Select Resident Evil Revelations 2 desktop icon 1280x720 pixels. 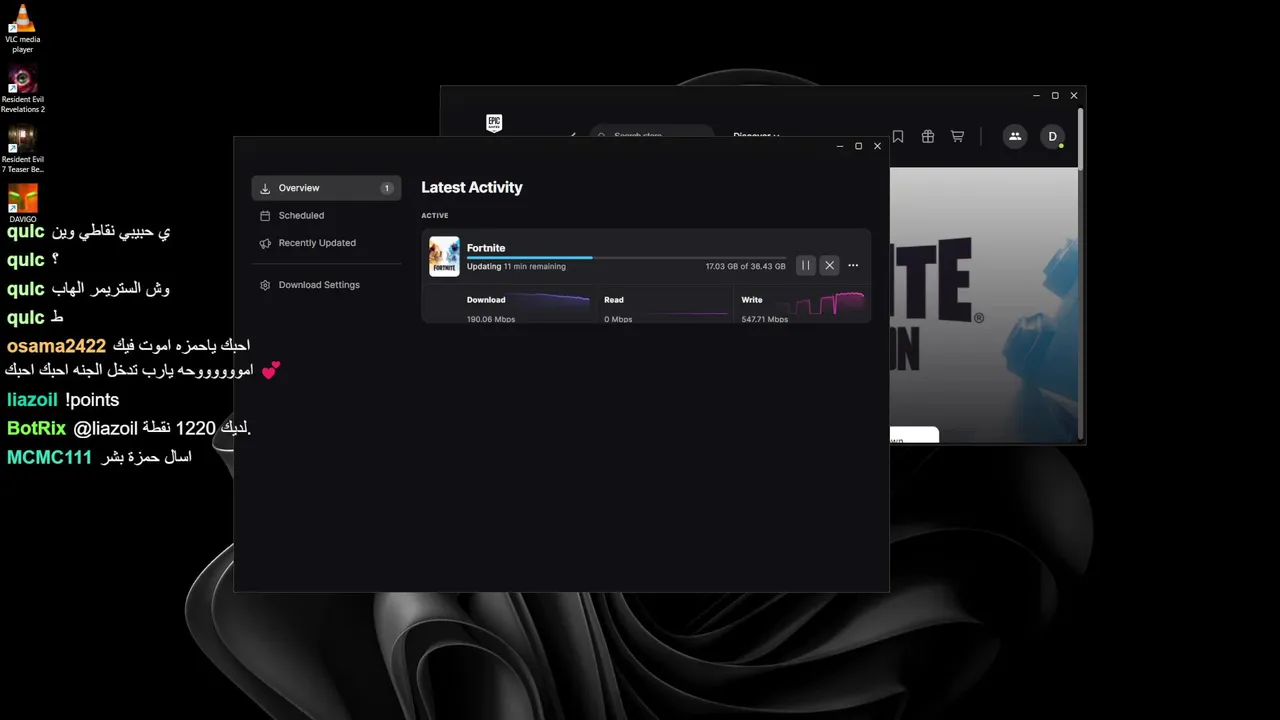(x=22, y=90)
